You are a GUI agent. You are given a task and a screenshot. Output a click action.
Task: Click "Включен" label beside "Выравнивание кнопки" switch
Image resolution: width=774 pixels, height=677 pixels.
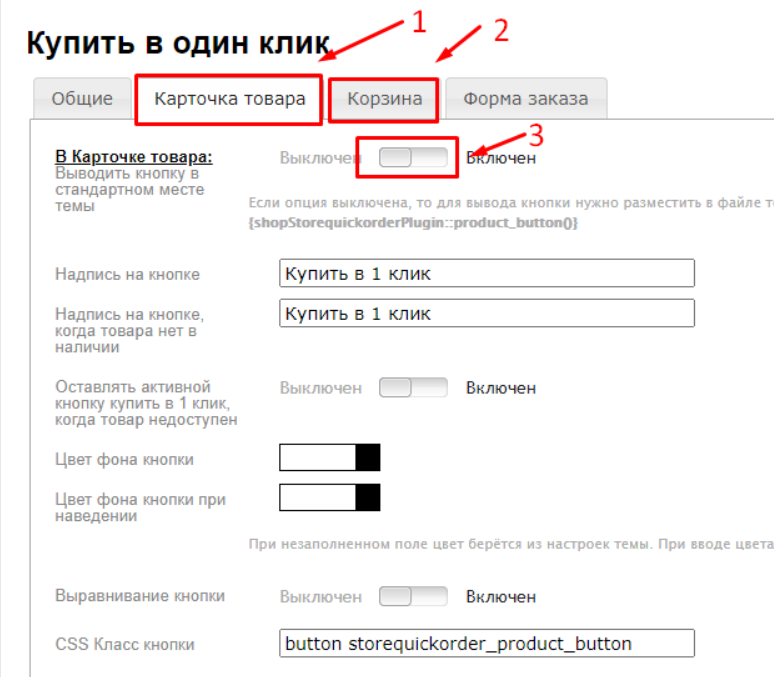point(501,597)
